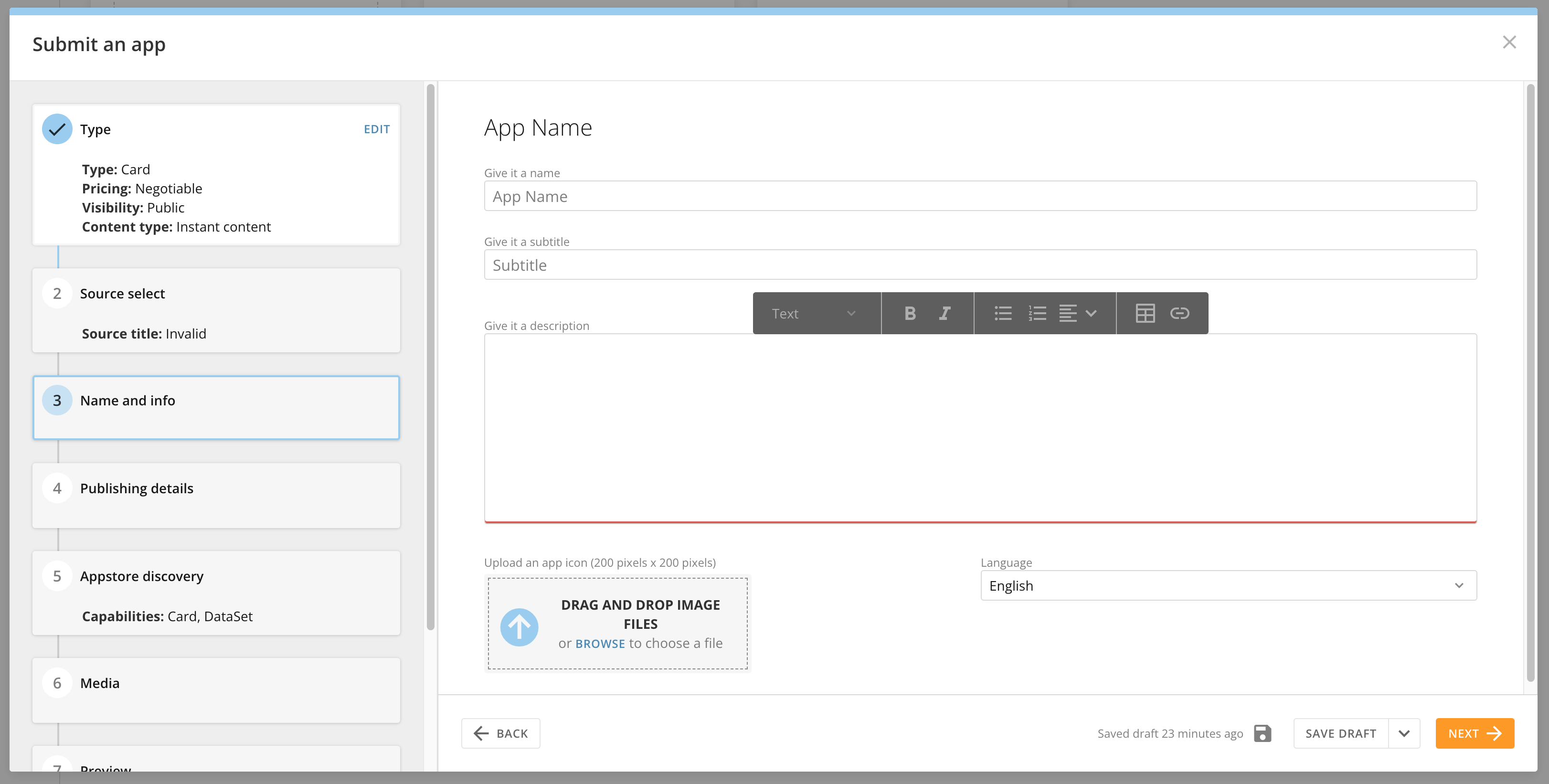The height and width of the screenshot is (784, 1549).
Task: Click the BROWSE link to choose file
Action: tap(600, 643)
